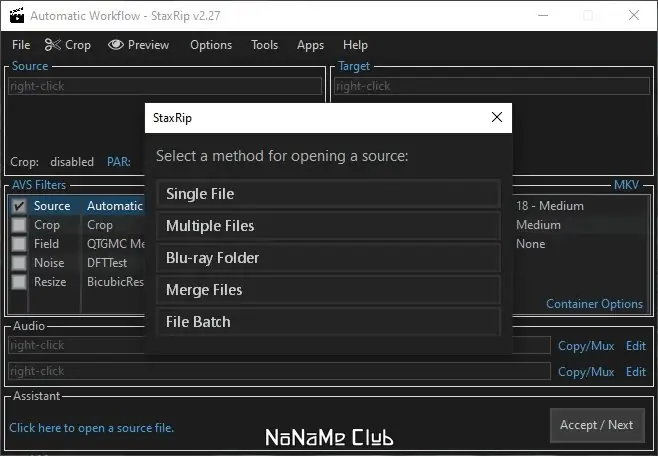658x456 pixels.
Task: Enable the Crop filter checkbox
Action: point(18,225)
